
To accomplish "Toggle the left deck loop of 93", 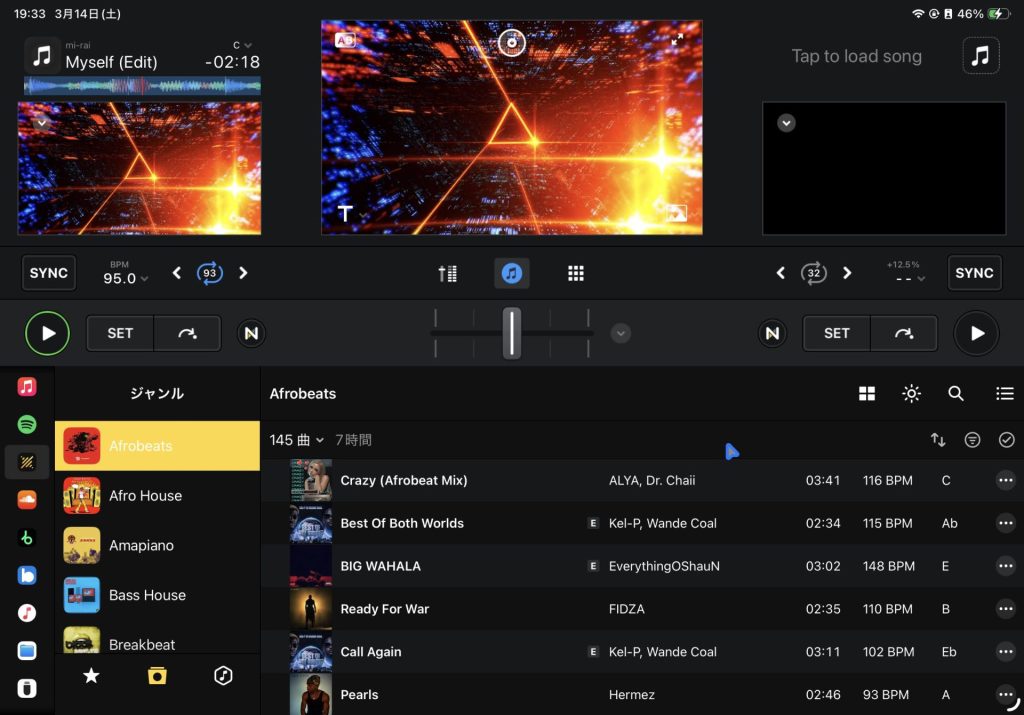I will [210, 273].
